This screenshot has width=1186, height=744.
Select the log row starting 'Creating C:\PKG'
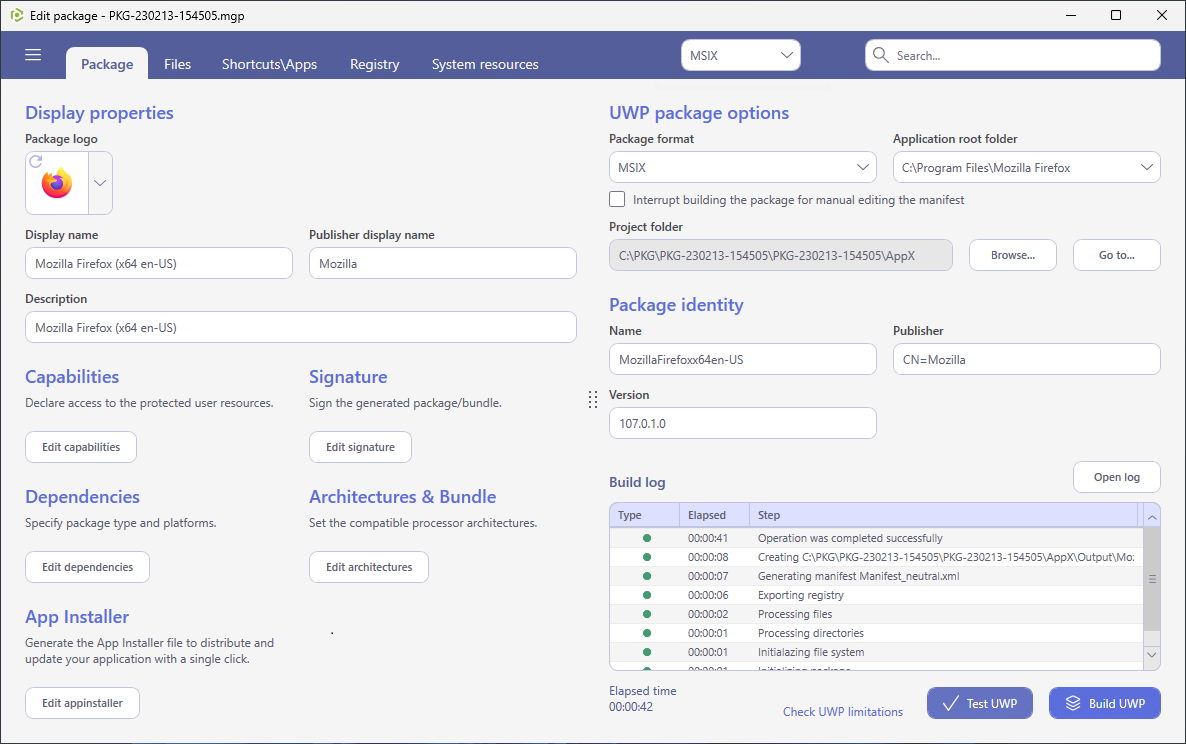coord(877,557)
